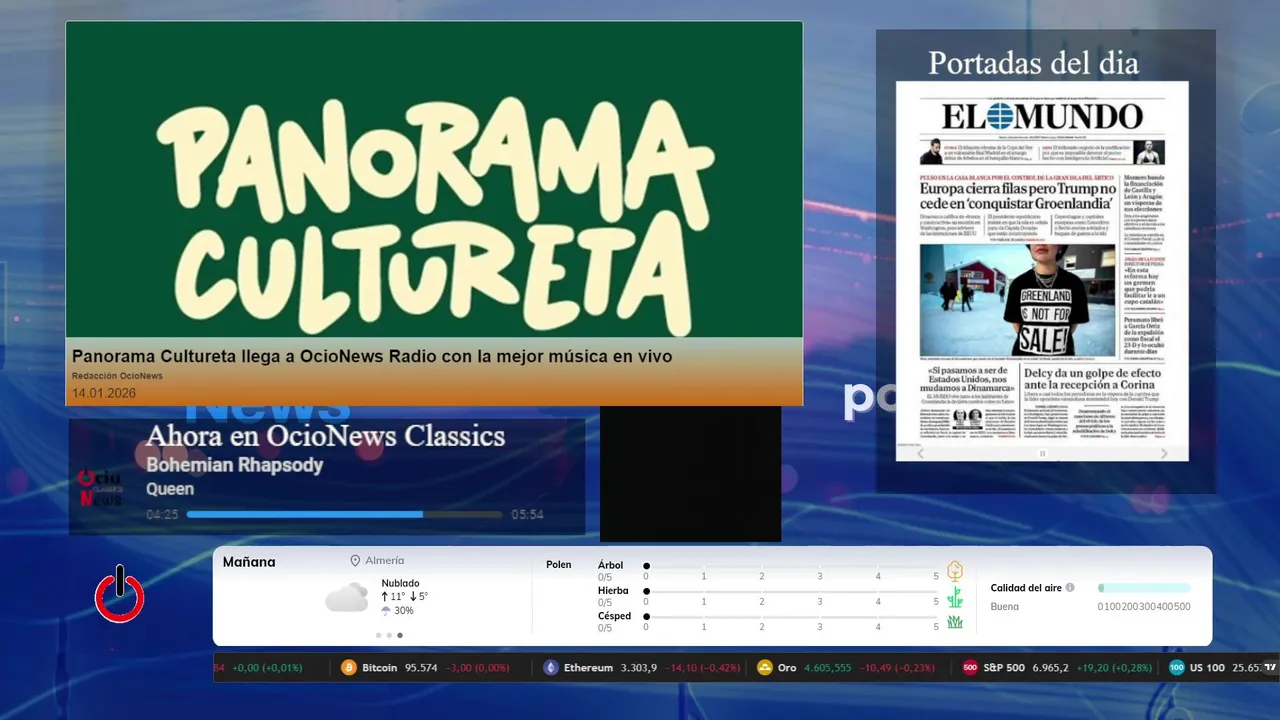Click the orange Bitcoin coin icon

(x=349, y=668)
